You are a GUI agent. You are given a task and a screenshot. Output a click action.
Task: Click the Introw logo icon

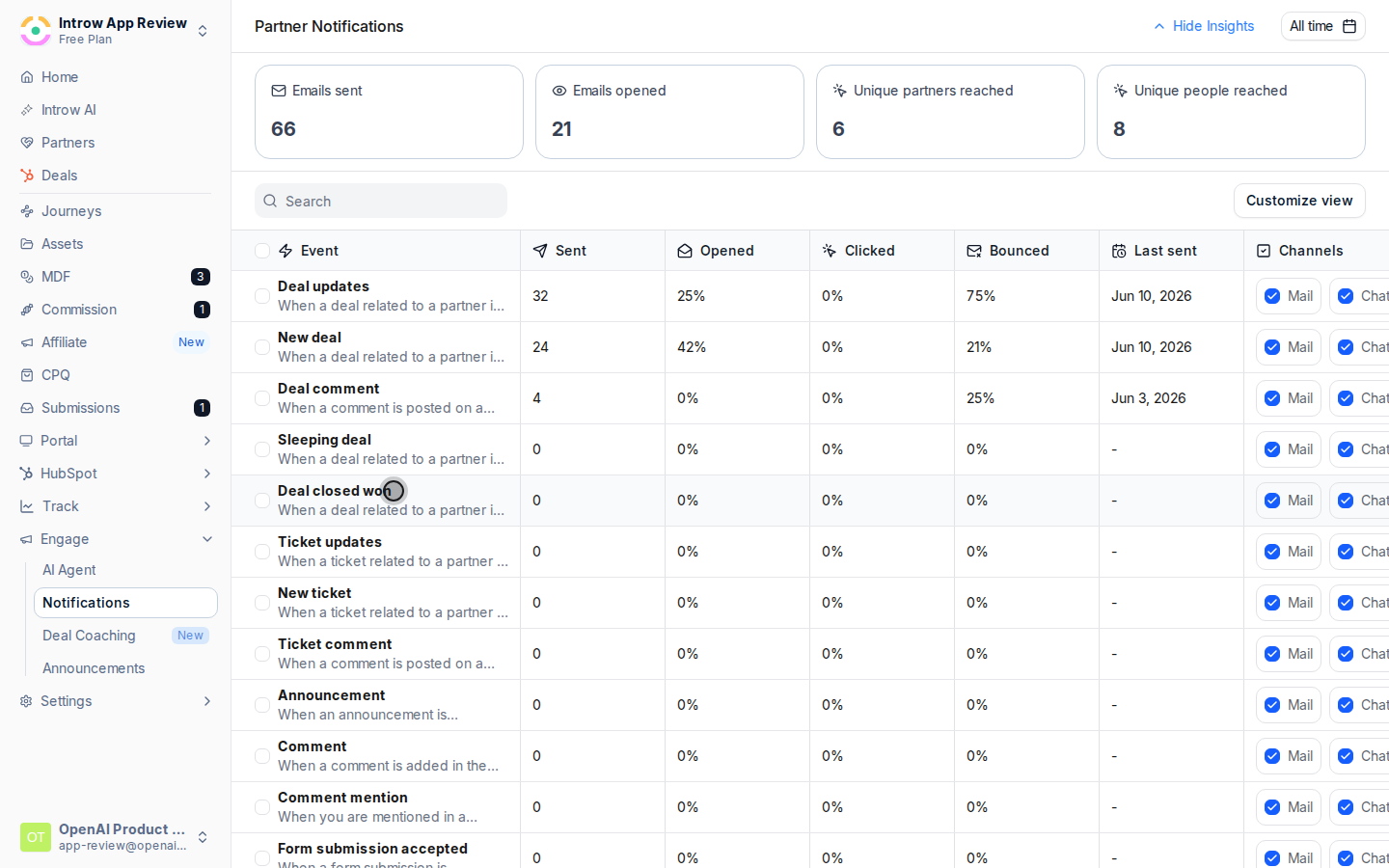(36, 31)
